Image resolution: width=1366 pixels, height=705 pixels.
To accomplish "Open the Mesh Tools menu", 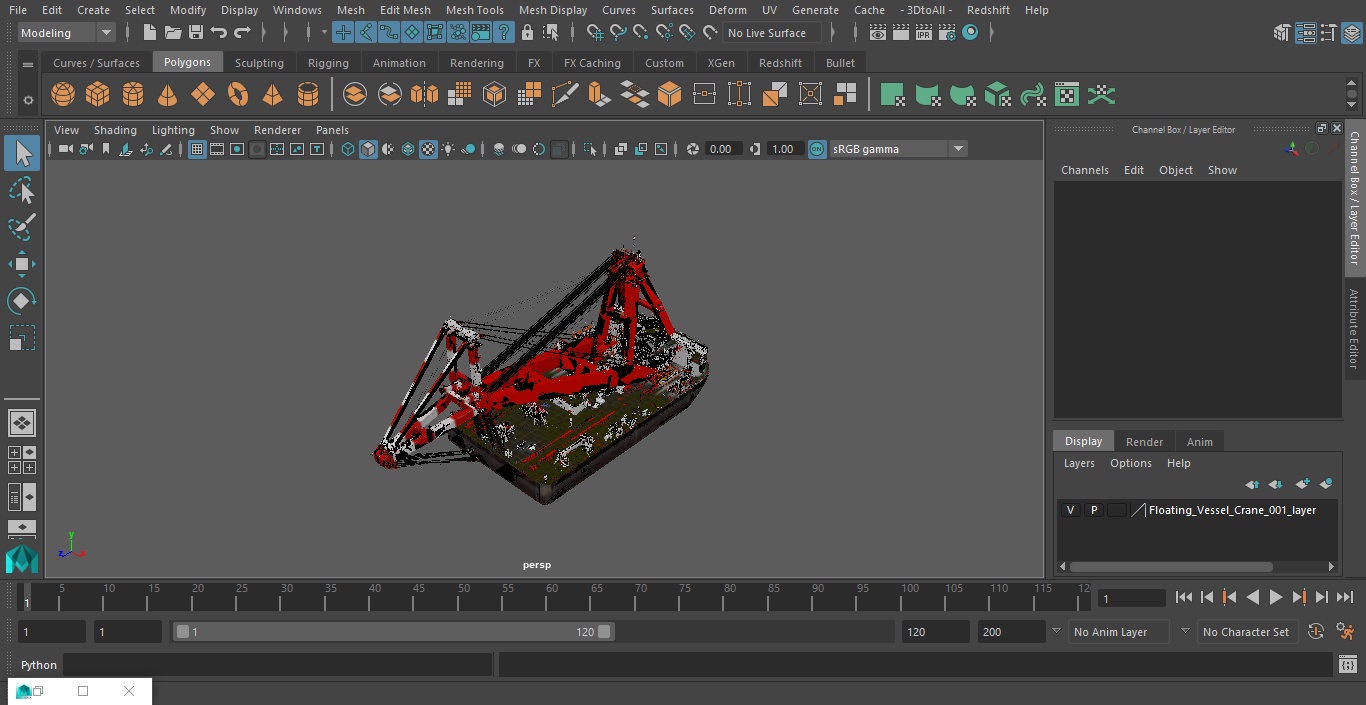I will pyautogui.click(x=475, y=10).
